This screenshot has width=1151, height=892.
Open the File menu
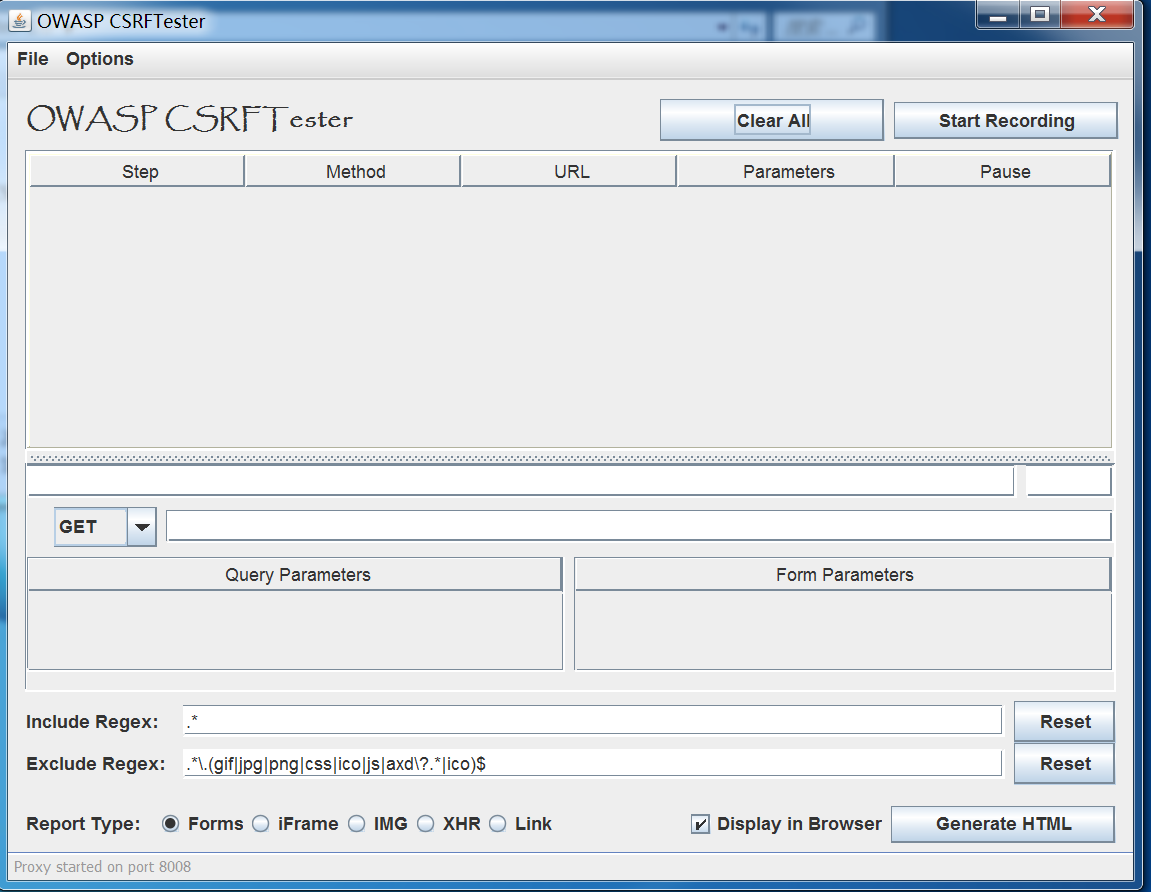click(33, 59)
